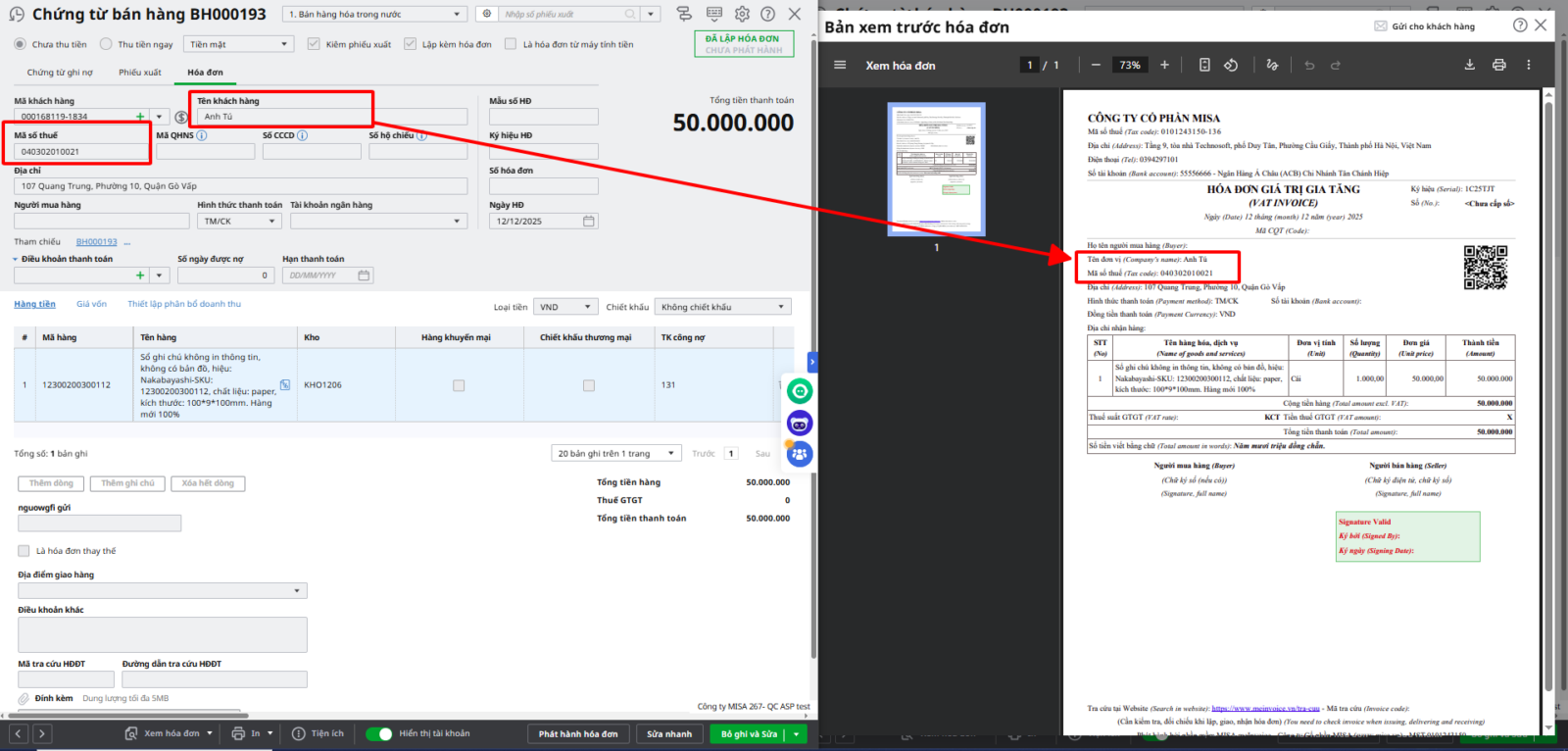Print the invoice using the printer icon
Screen dimensions: 1568x751
1498,65
